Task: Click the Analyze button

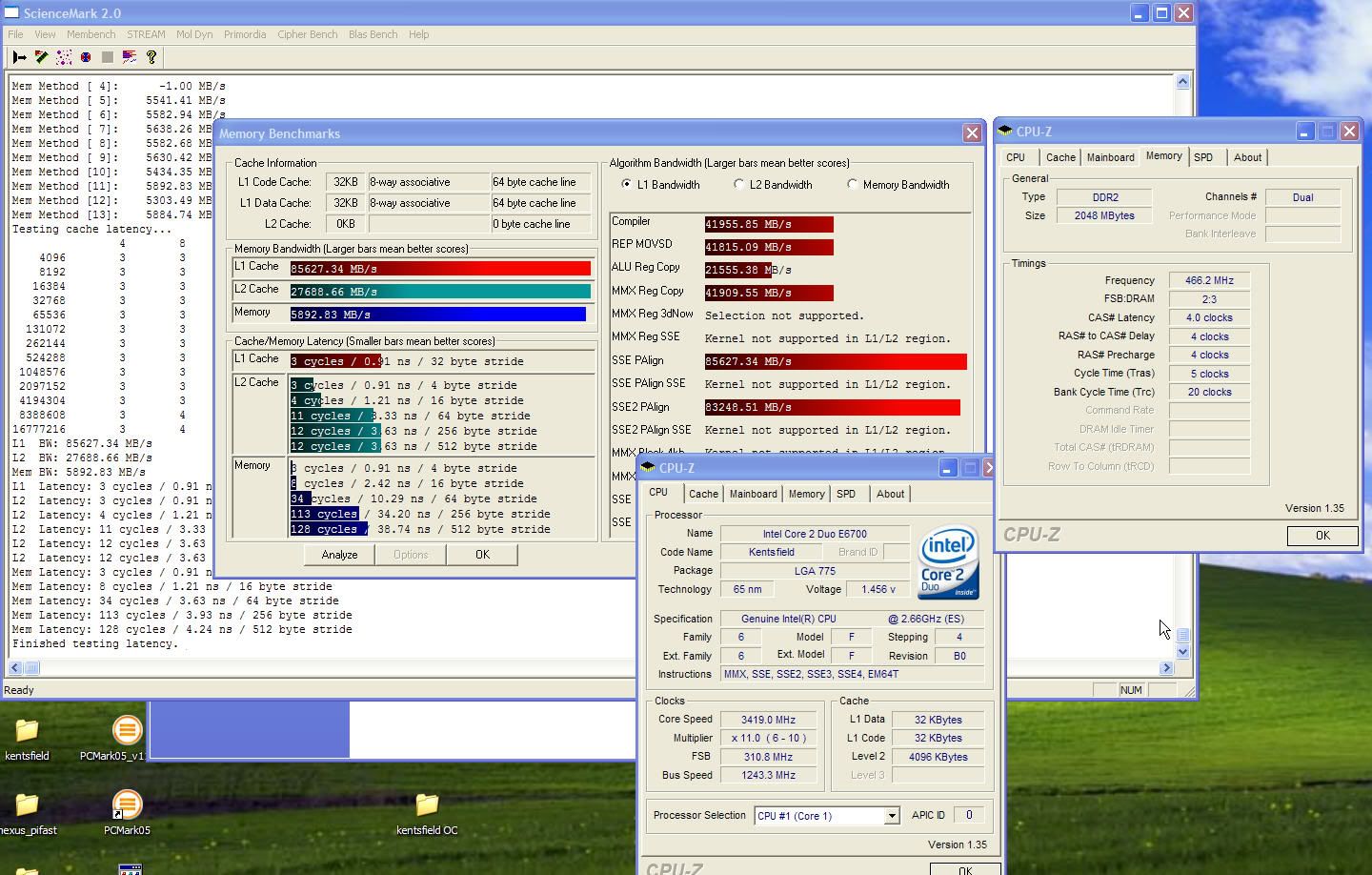Action: coord(339,555)
